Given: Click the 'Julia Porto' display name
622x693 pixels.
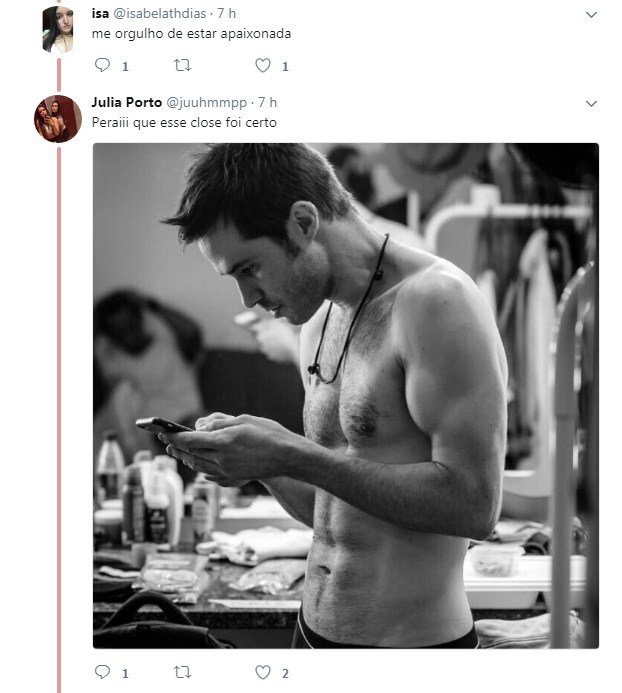Looking at the screenshot, I should click(126, 102).
